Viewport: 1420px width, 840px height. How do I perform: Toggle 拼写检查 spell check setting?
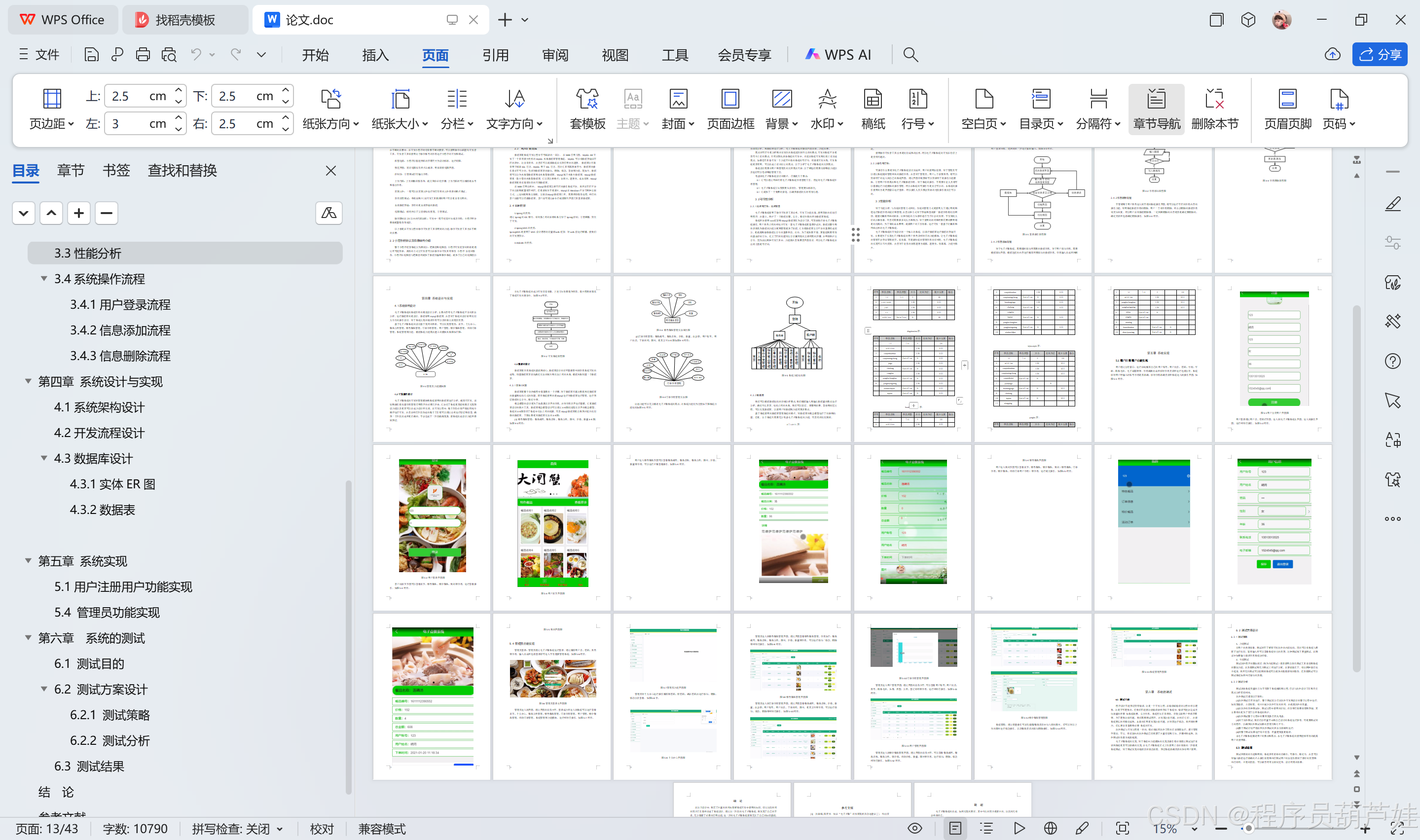point(237,829)
